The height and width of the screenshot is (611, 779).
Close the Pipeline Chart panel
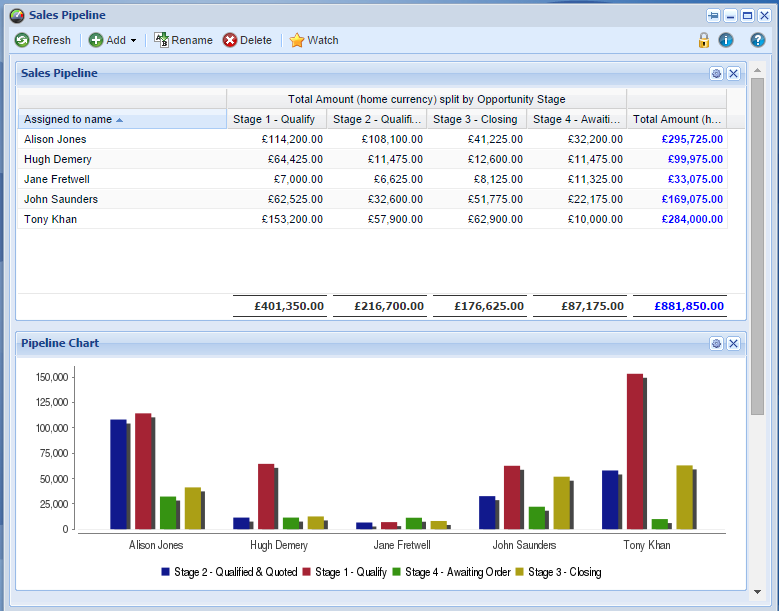pos(733,343)
